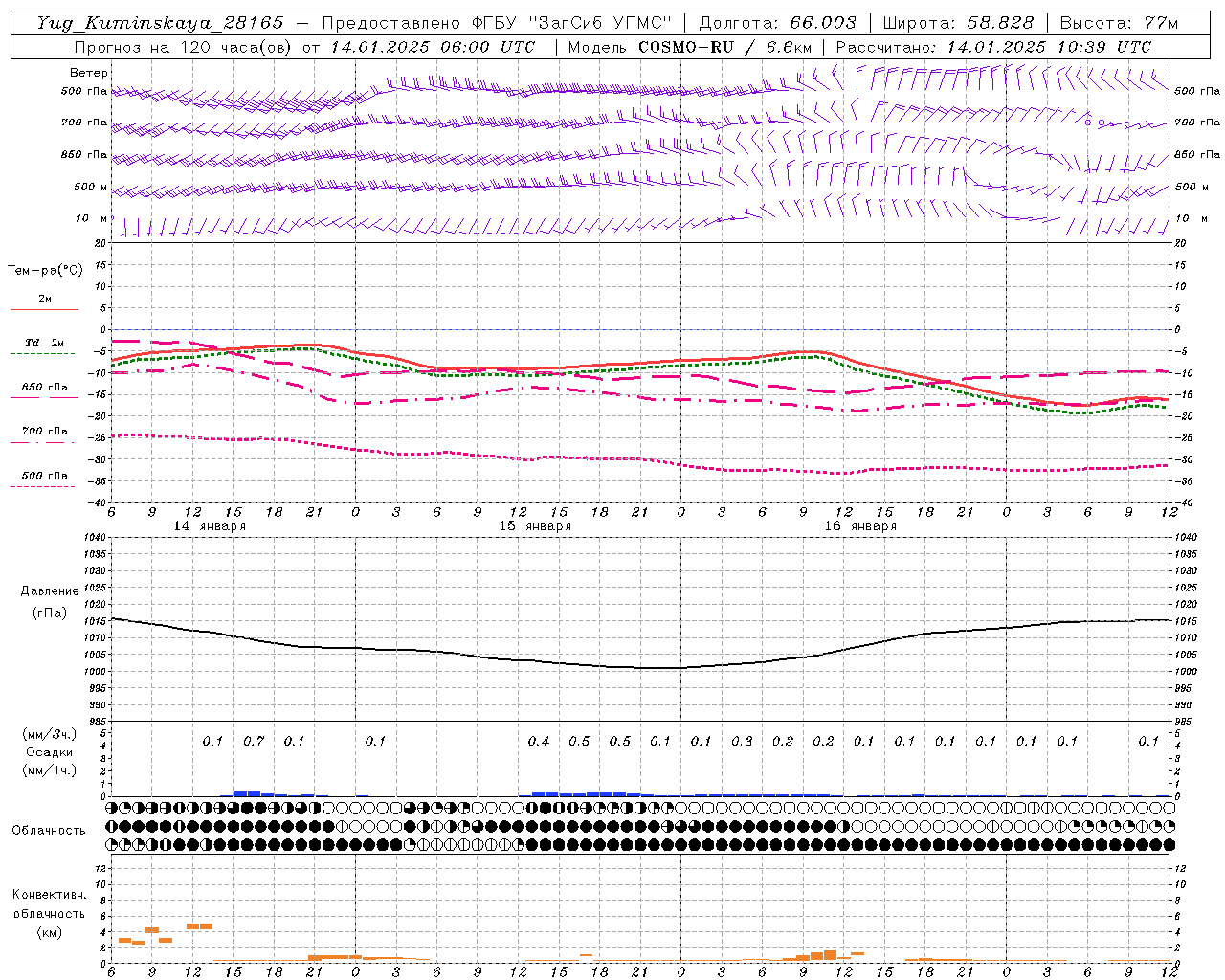Select the elevation text Высота: 77м

point(1119,23)
